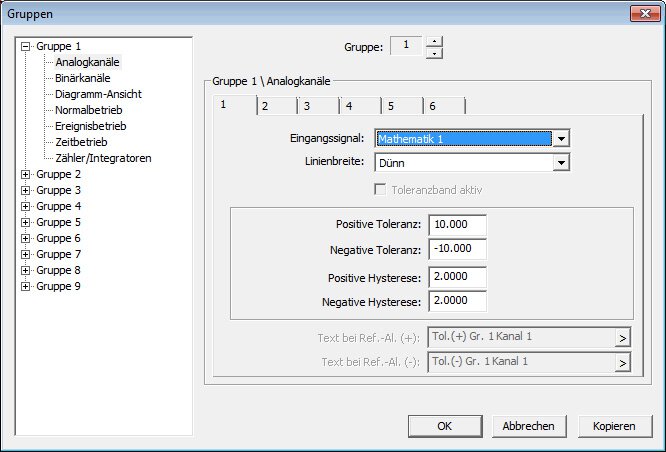Image resolution: width=666 pixels, height=452 pixels.
Task: Open the Linienbreite dropdown list
Action: point(561,162)
